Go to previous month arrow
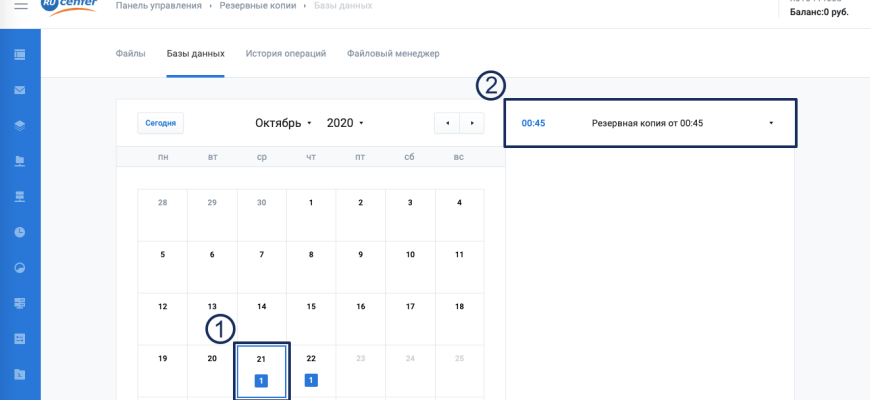This screenshot has height=400, width=870. 447,123
